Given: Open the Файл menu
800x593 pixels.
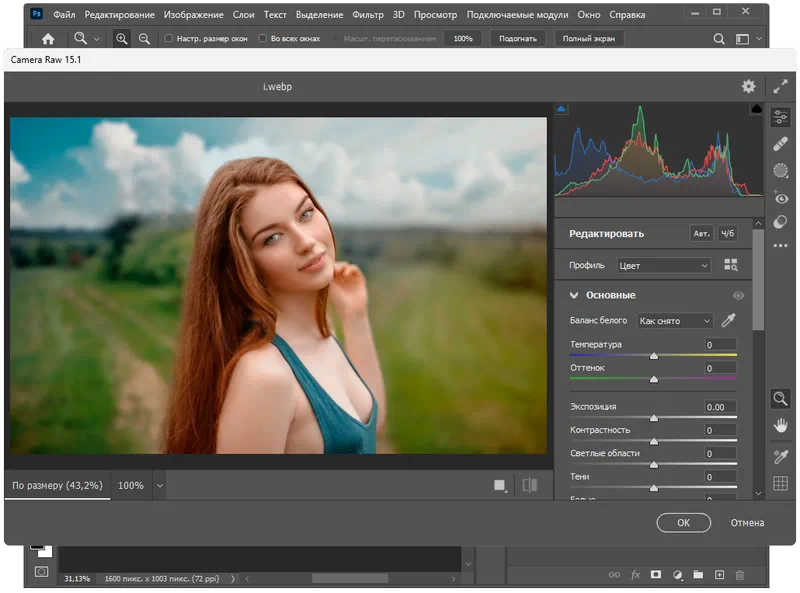Looking at the screenshot, I should pos(64,15).
